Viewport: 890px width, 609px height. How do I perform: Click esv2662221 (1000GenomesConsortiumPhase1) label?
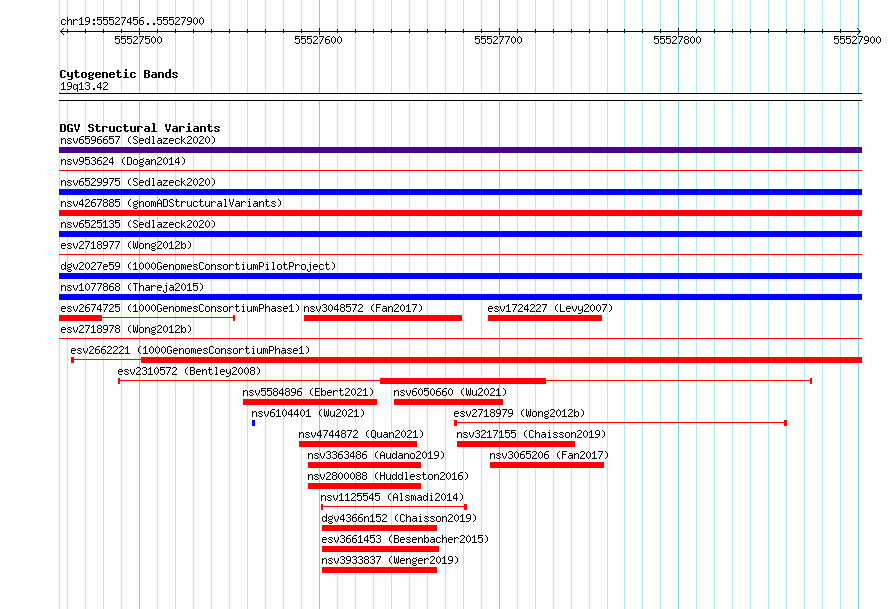[190, 350]
